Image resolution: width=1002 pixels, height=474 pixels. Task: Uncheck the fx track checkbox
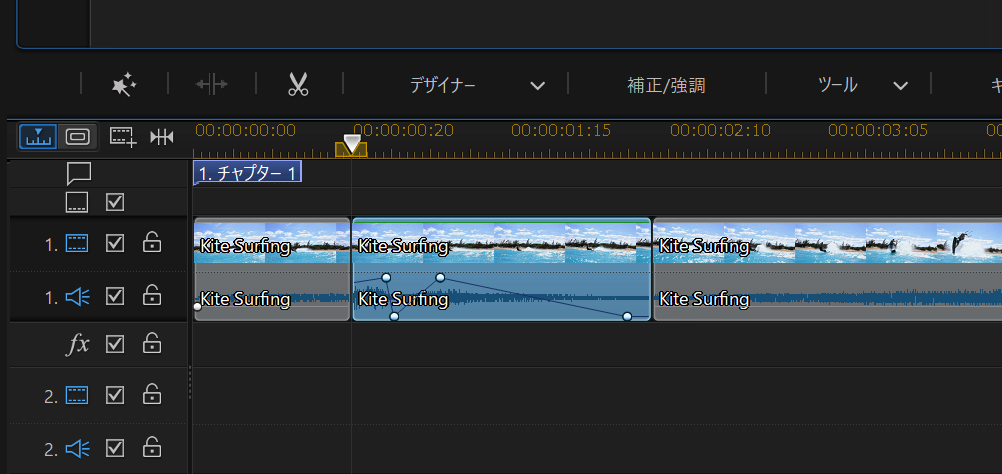click(x=115, y=345)
